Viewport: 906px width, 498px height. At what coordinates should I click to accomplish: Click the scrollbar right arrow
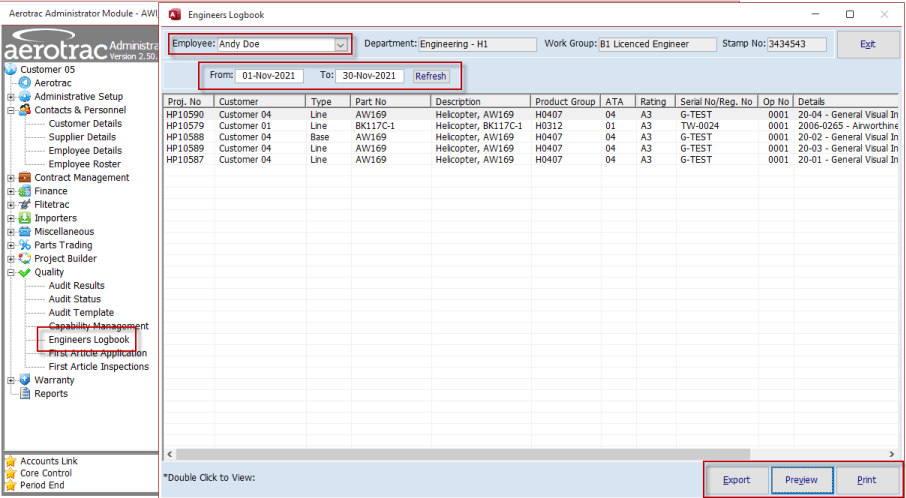pos(894,454)
